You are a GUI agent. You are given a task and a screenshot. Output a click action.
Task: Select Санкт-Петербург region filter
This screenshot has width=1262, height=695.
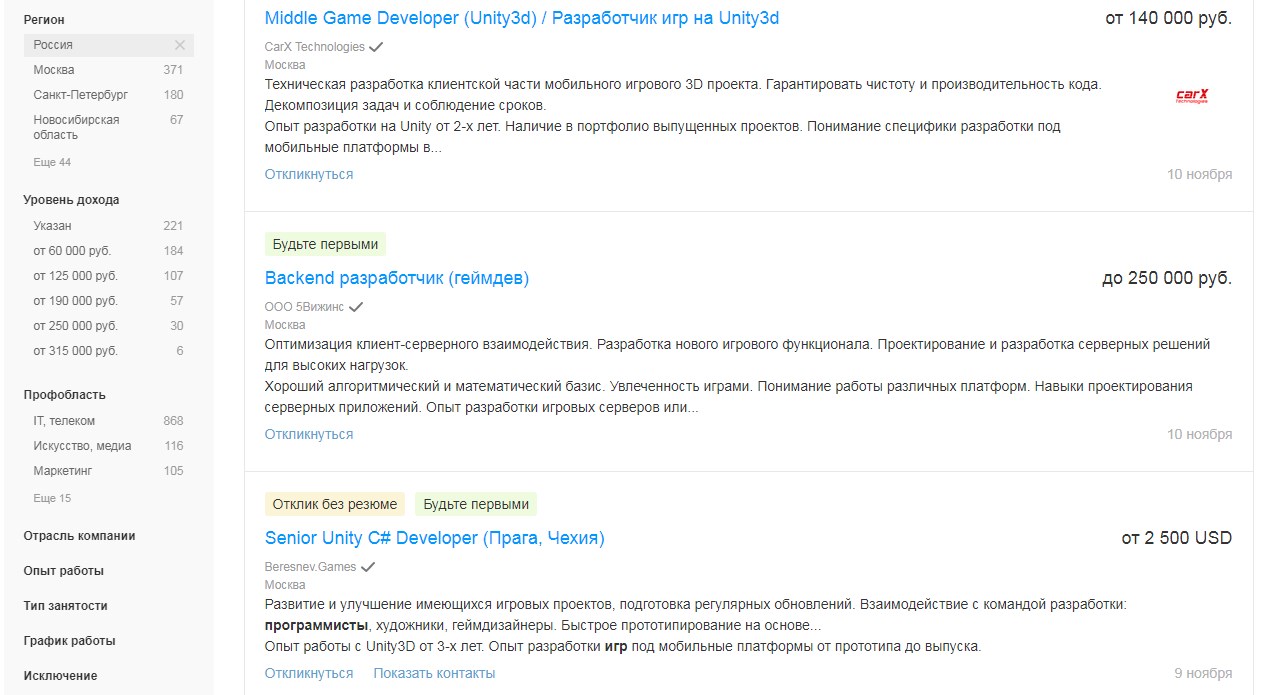80,95
